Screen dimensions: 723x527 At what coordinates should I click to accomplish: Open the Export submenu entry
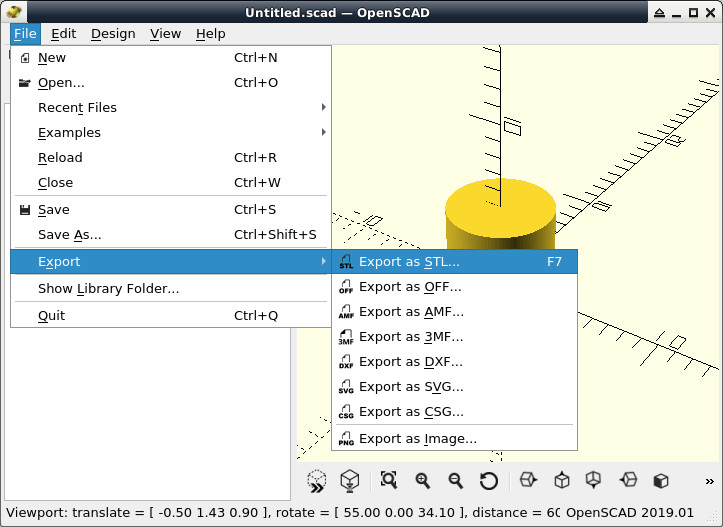click(x=171, y=261)
